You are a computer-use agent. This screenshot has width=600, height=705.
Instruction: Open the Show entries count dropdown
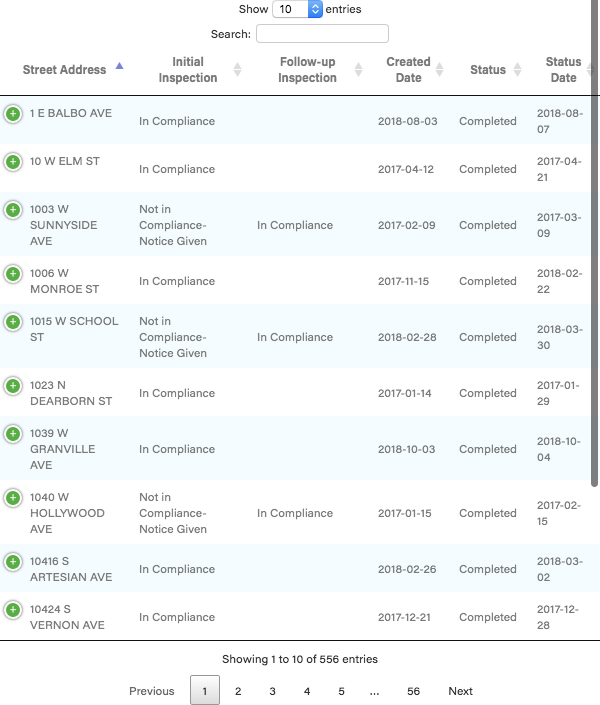click(297, 9)
